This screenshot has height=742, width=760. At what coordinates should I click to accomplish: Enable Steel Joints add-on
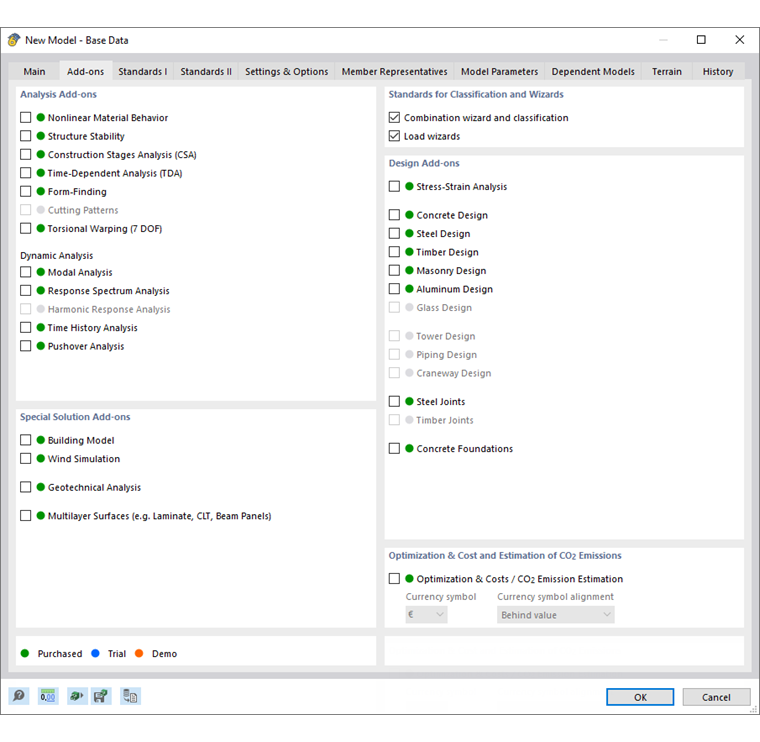[395, 401]
